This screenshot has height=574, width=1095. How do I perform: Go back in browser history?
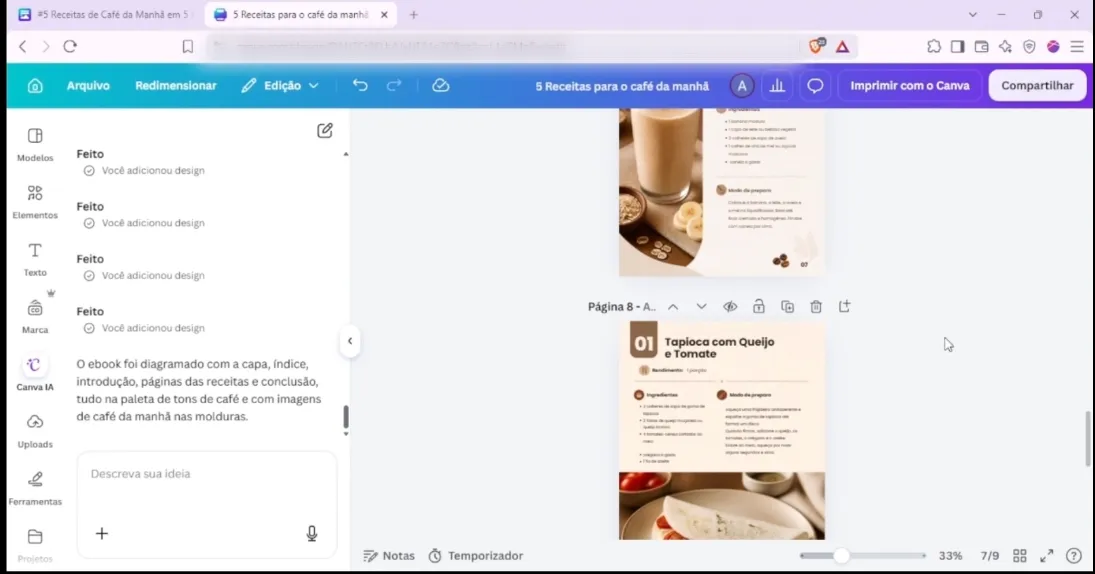[22, 47]
